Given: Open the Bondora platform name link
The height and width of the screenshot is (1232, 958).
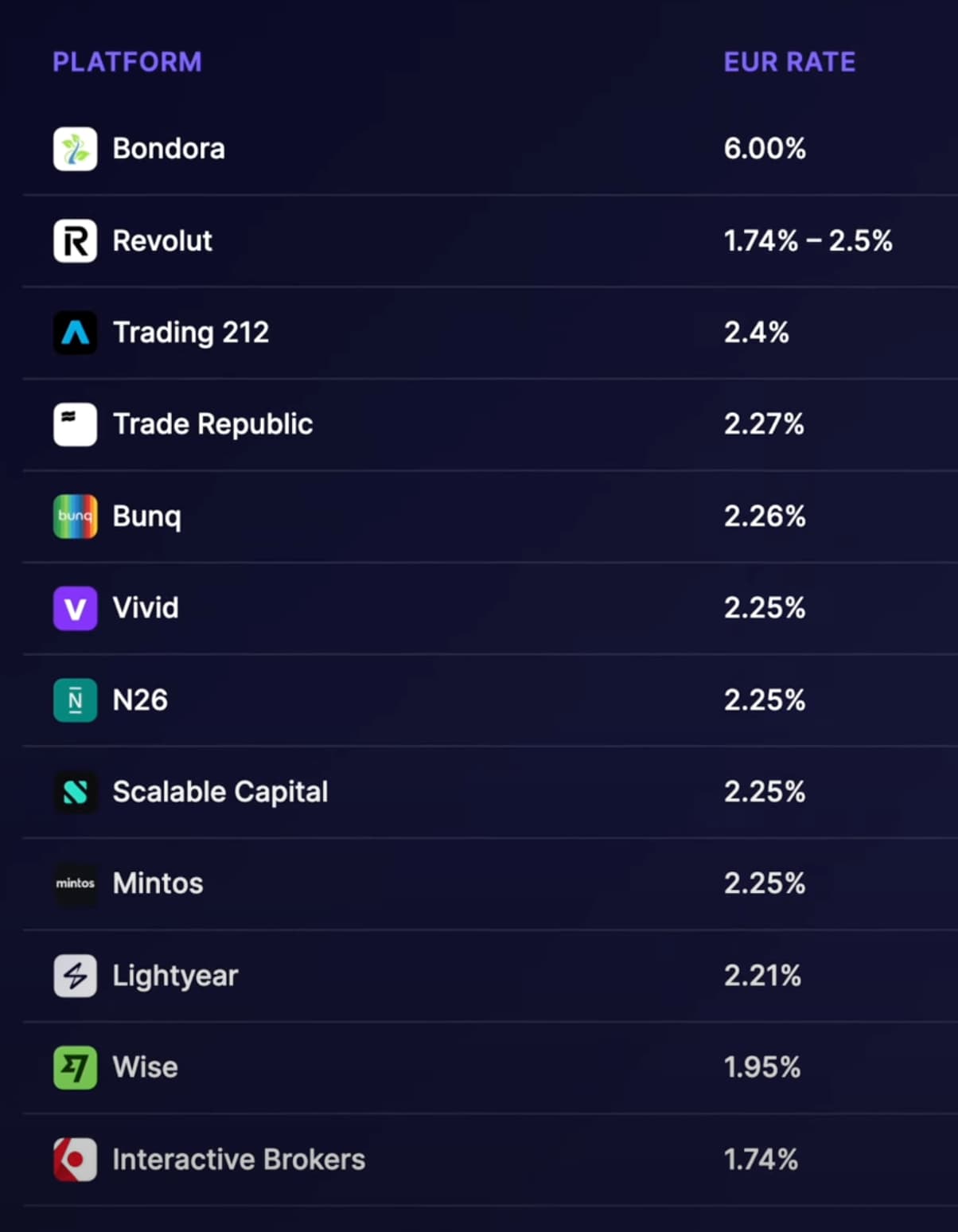Looking at the screenshot, I should [169, 149].
